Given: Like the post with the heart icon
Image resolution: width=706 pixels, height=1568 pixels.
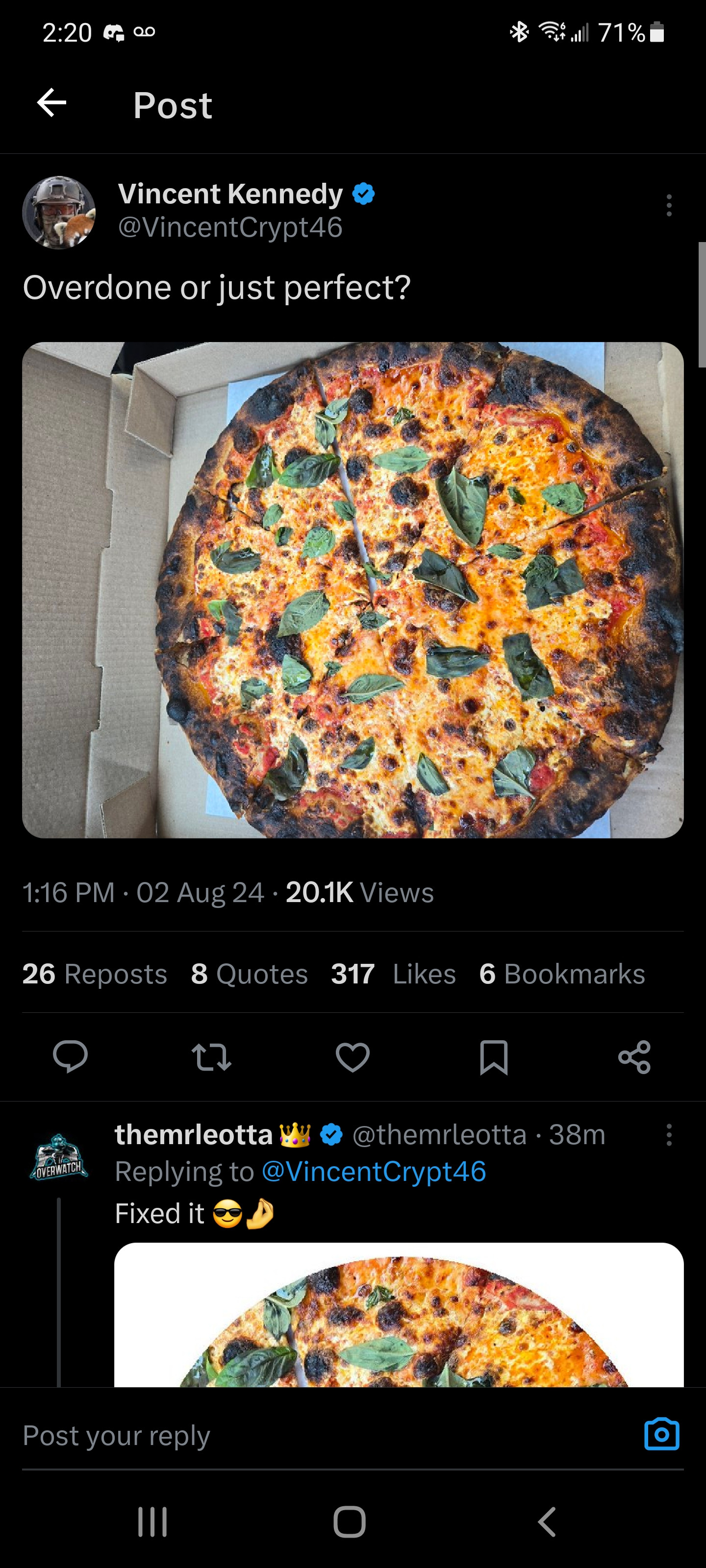Looking at the screenshot, I should [x=353, y=1057].
